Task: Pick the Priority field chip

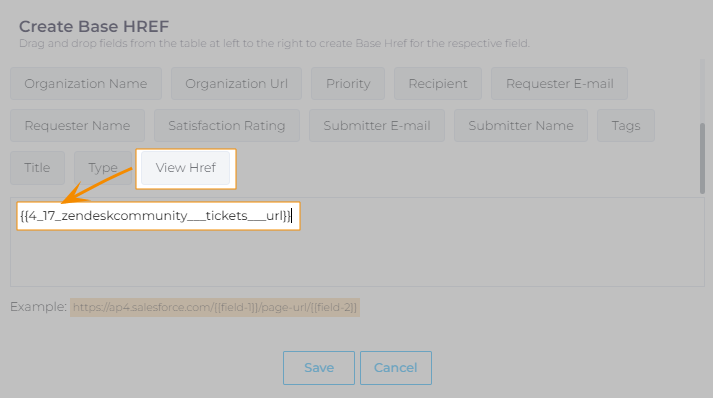Action: [348, 84]
